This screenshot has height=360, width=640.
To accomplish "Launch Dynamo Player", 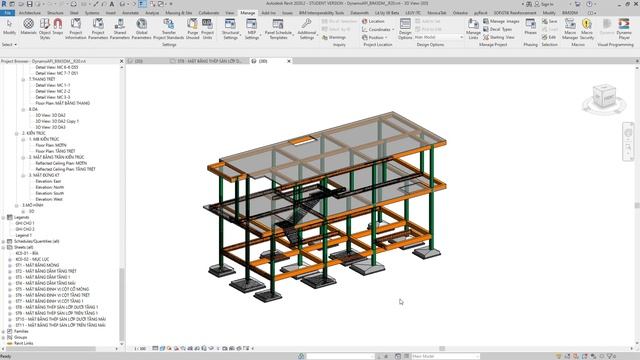I will 624,29.
